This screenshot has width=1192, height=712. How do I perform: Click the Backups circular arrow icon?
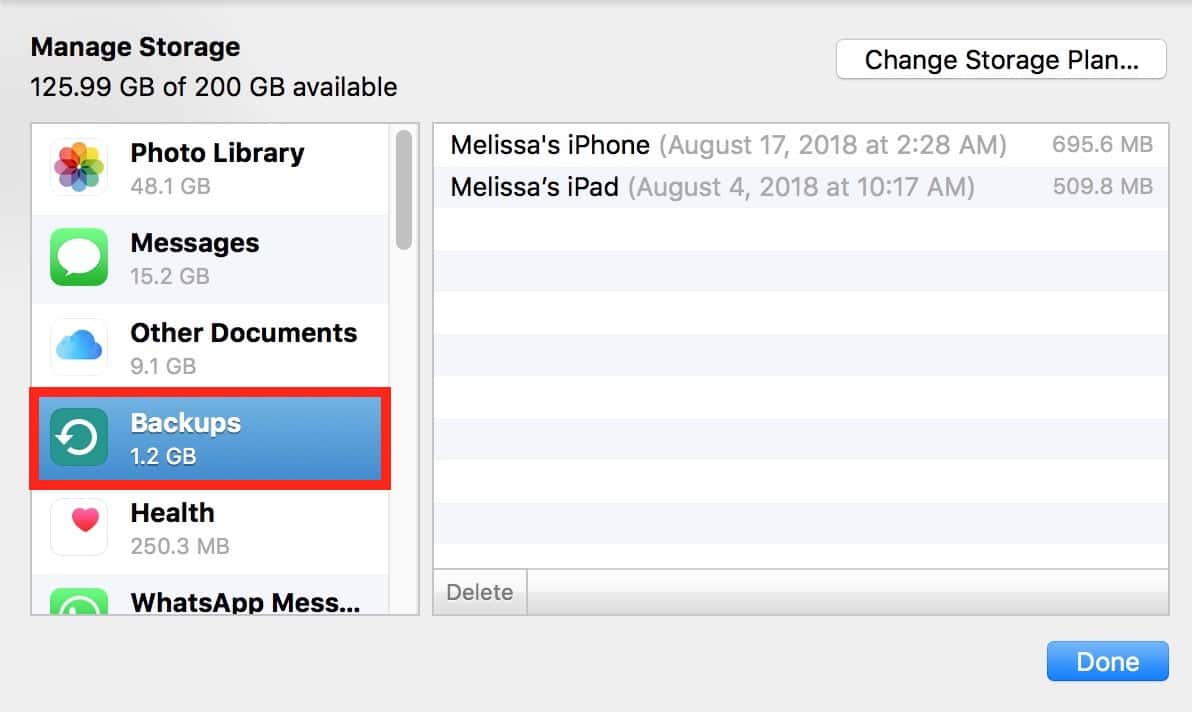pos(79,438)
